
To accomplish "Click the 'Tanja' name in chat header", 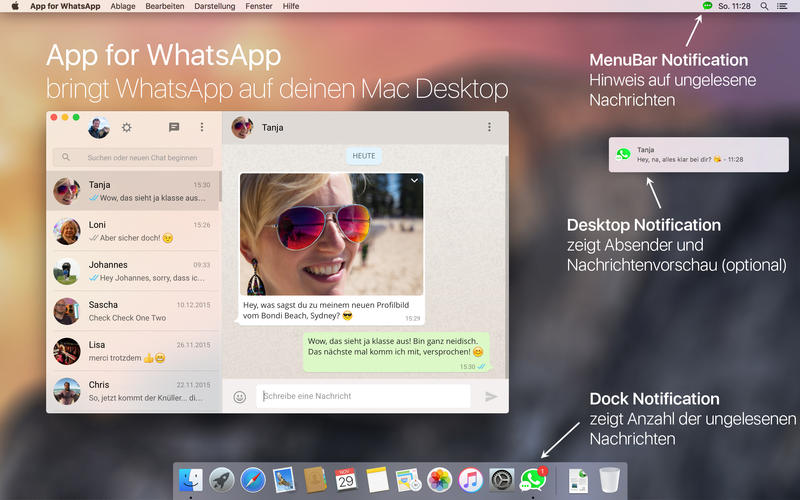I will [272, 128].
